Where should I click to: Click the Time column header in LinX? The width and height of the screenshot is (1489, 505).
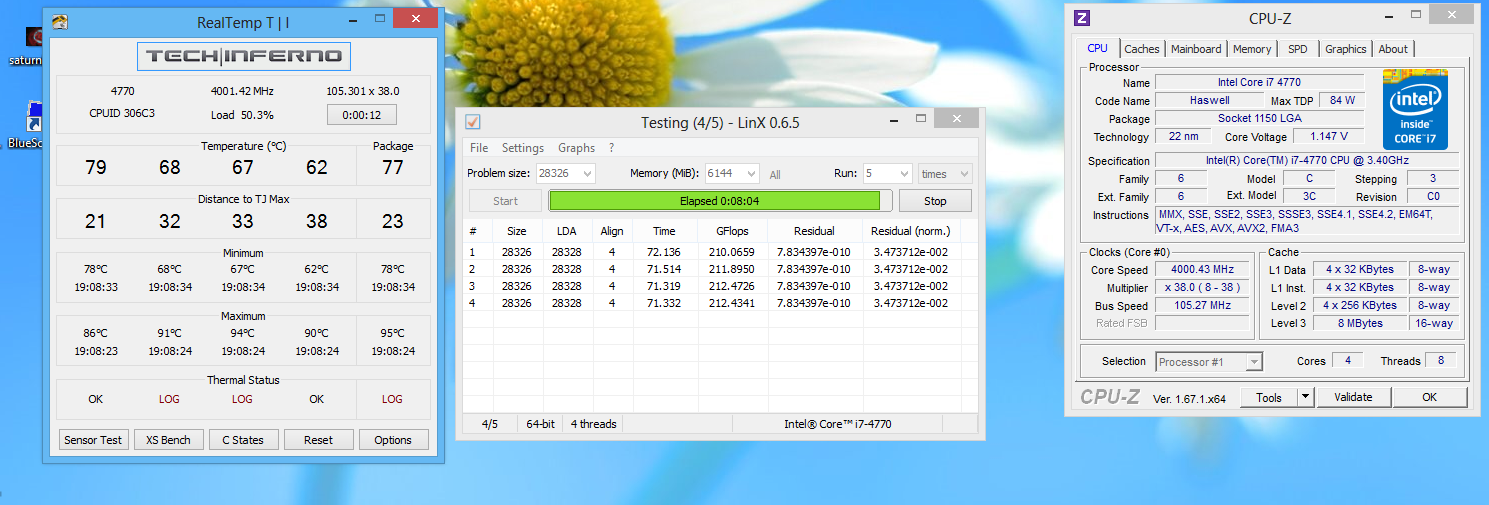coord(664,231)
